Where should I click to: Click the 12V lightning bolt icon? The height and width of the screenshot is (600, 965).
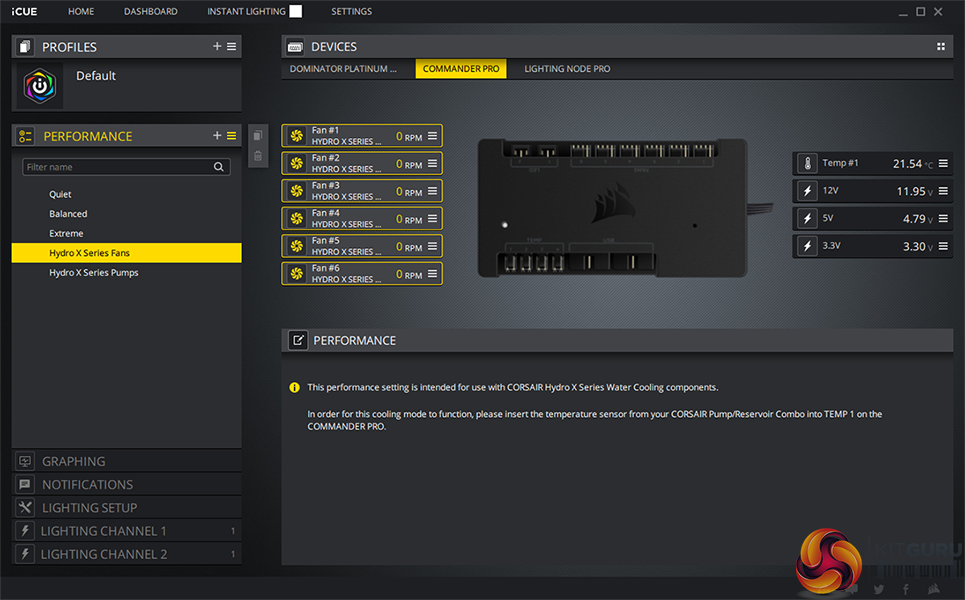click(x=807, y=191)
